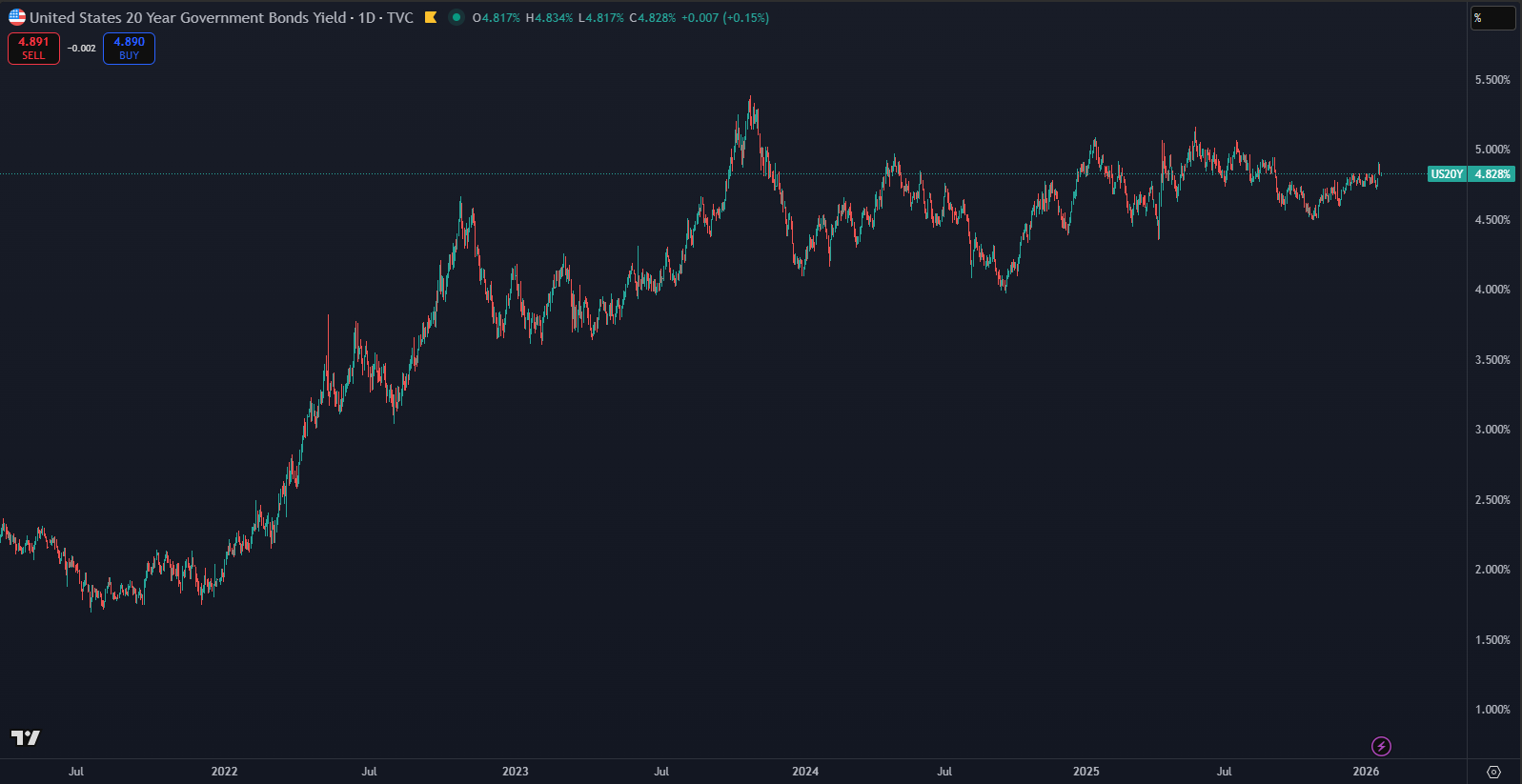The height and width of the screenshot is (784, 1522).
Task: Click the 2024 label on the time axis
Action: tap(805, 772)
